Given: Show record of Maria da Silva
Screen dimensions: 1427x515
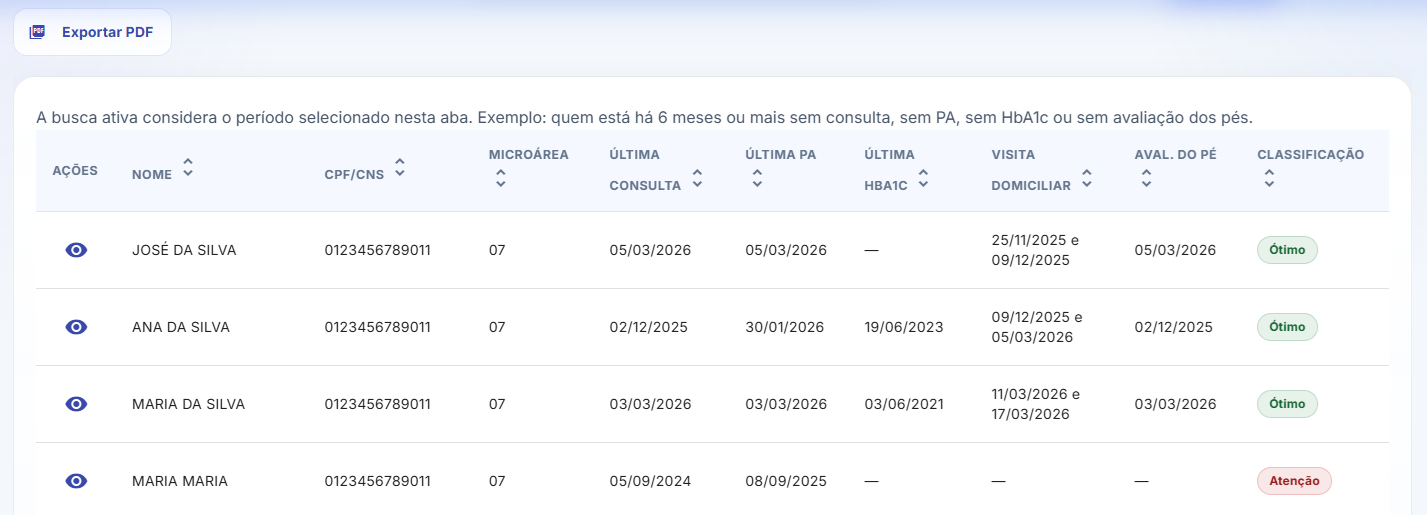Looking at the screenshot, I should coord(76,404).
